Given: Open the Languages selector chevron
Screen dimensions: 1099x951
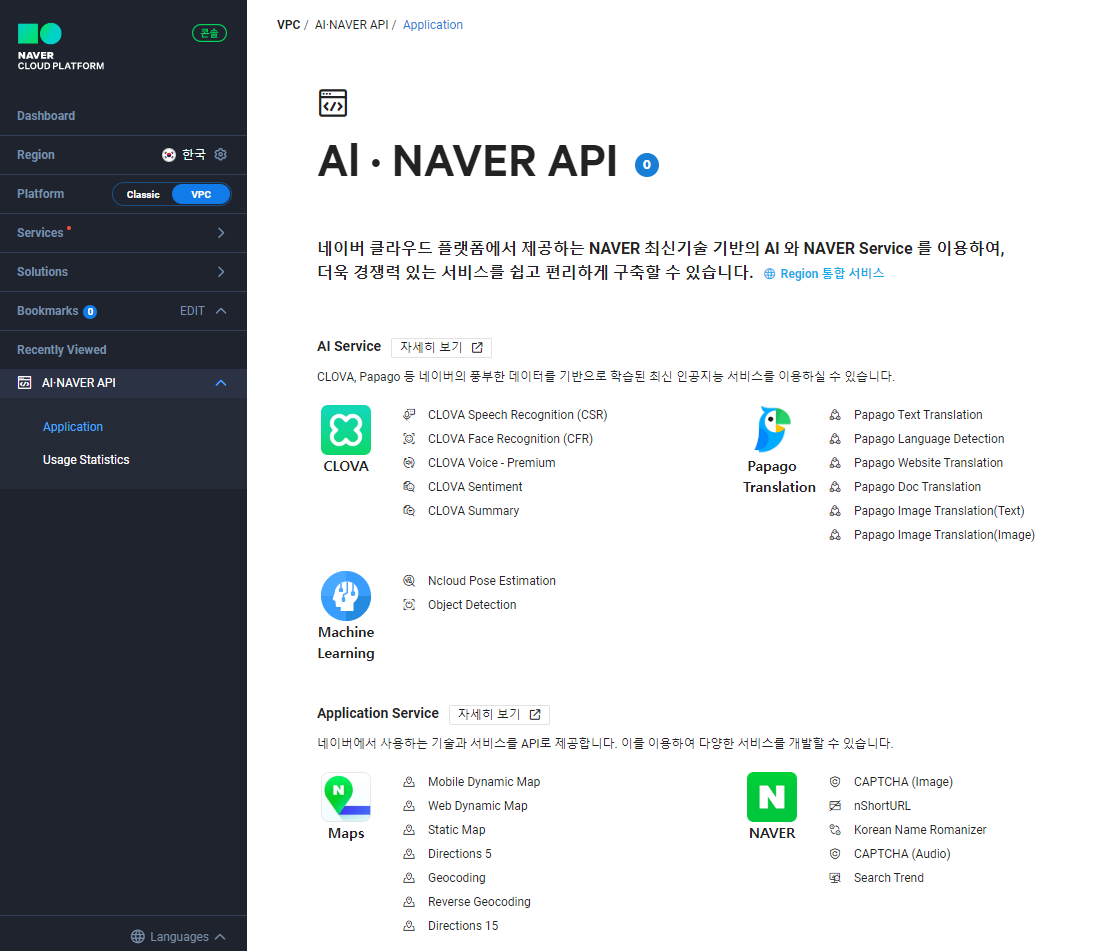Looking at the screenshot, I should tap(220, 936).
